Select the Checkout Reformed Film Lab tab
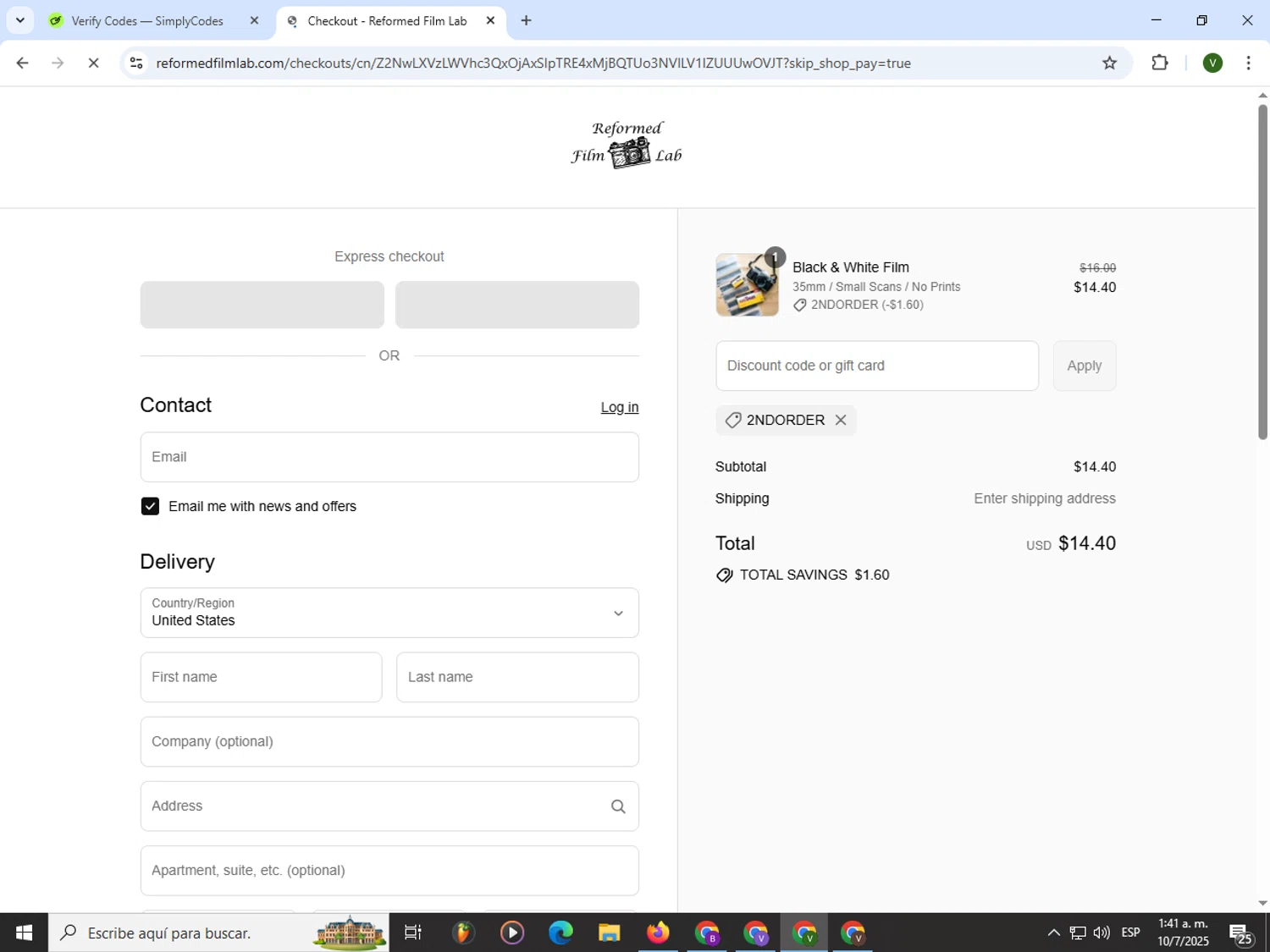This screenshot has height=952, width=1270. point(387,20)
